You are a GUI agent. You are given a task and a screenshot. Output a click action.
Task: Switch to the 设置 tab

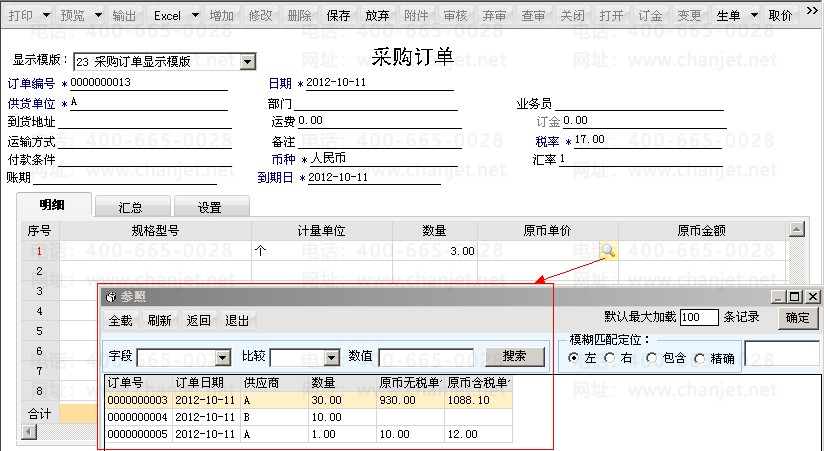tap(211, 207)
